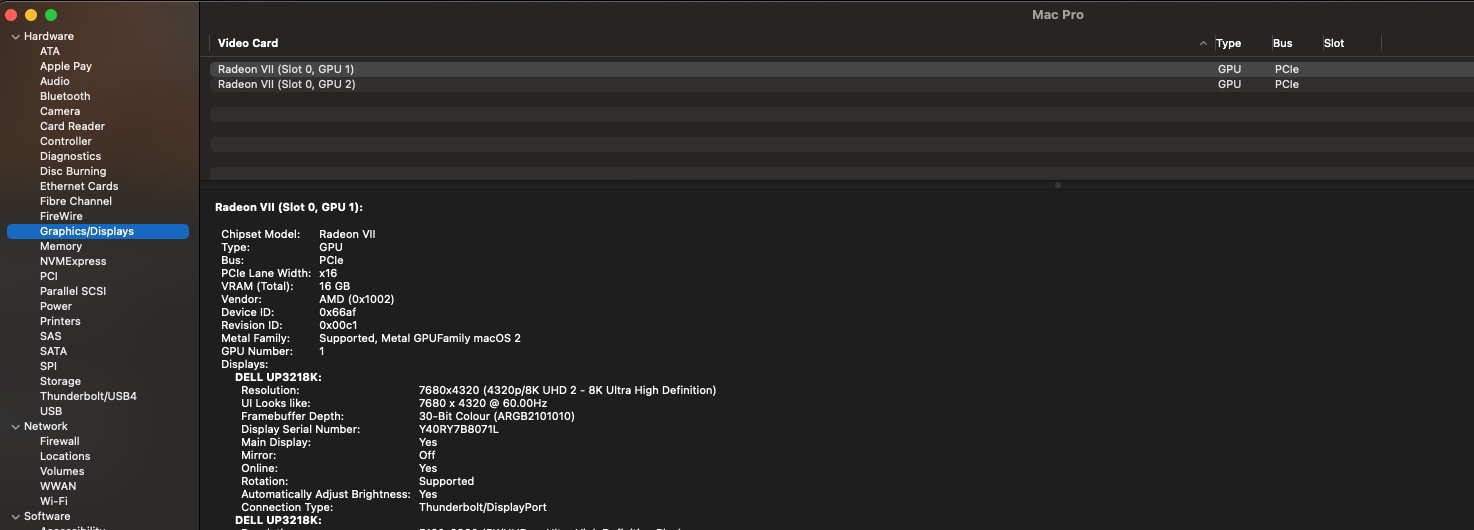Image resolution: width=1474 pixels, height=530 pixels.
Task: Select Power in the sidebar
Action: 56,306
